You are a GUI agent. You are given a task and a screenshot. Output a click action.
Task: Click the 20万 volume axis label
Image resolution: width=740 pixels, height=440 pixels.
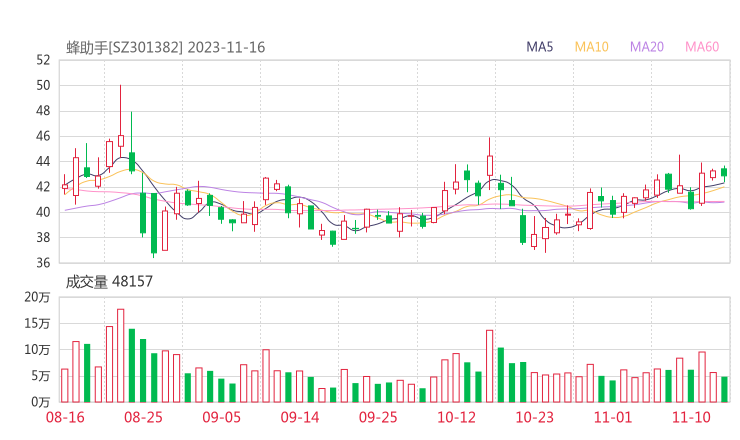[x=37, y=297]
